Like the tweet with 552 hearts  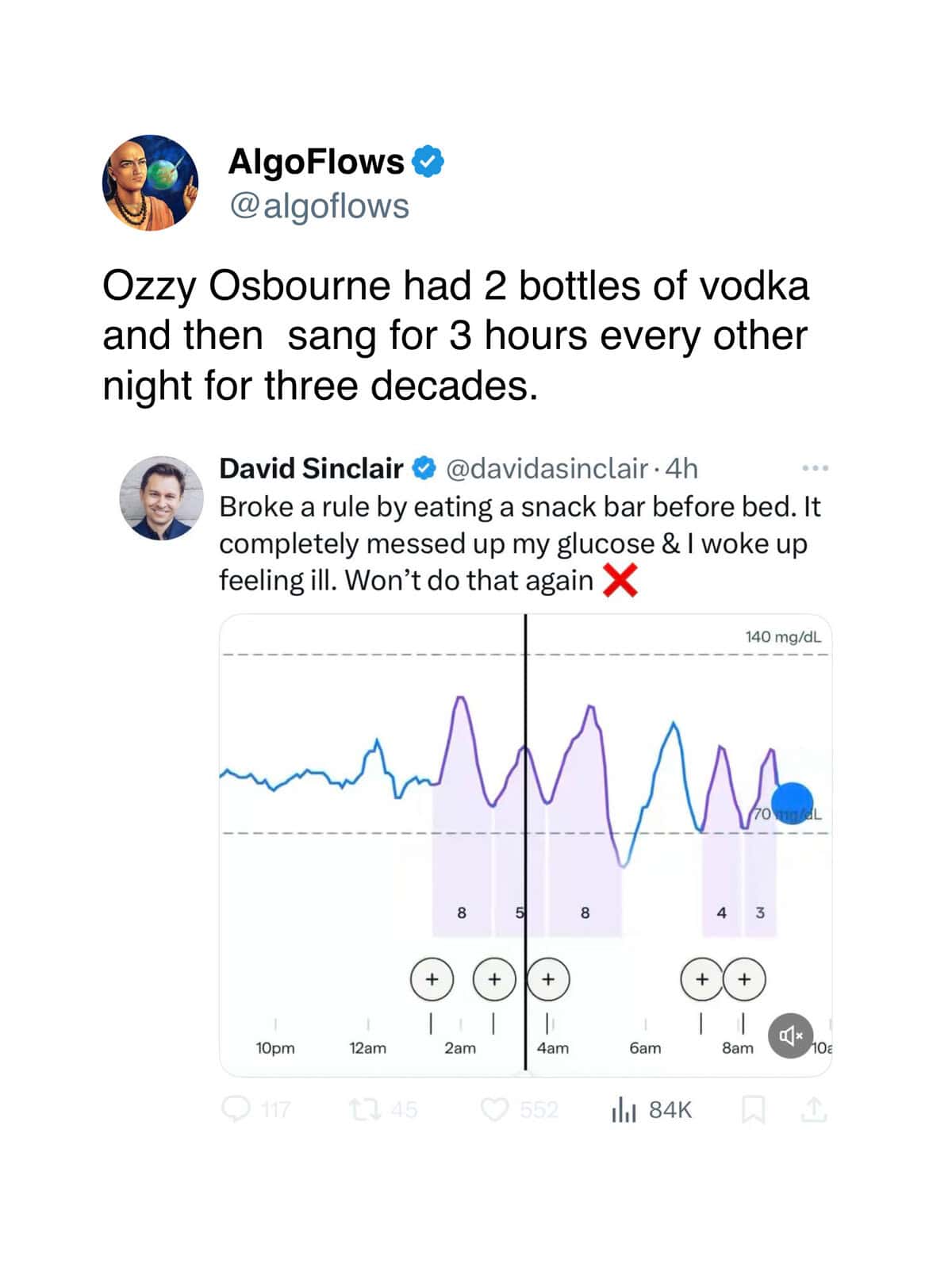coord(495,1108)
